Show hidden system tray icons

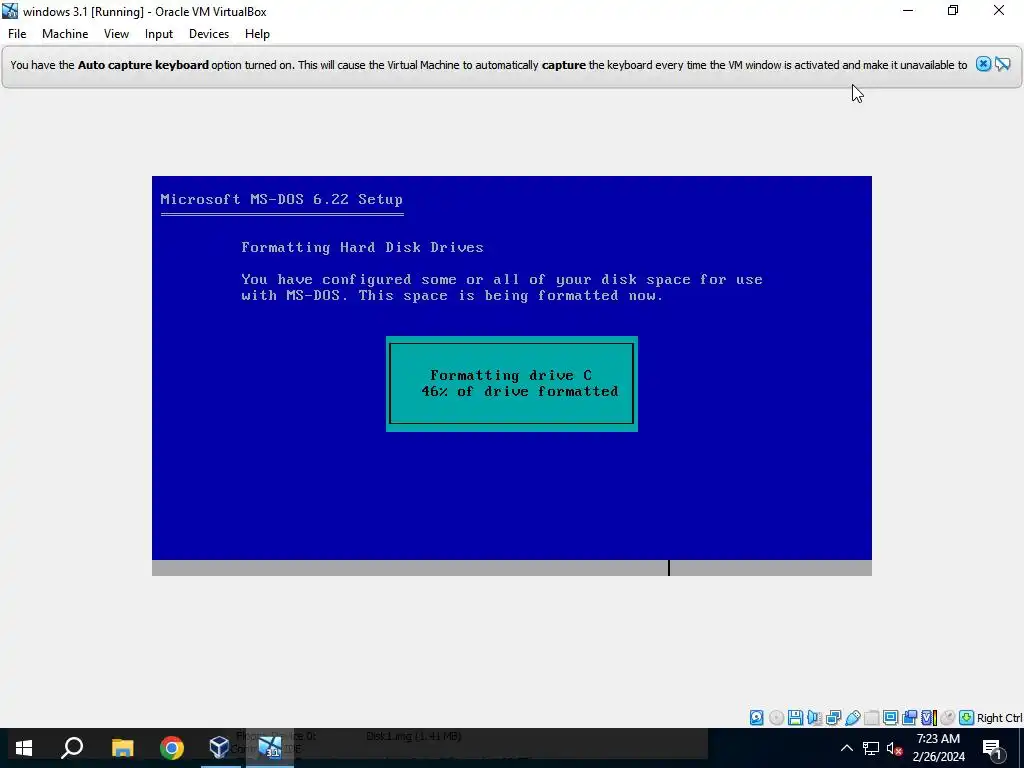point(846,748)
